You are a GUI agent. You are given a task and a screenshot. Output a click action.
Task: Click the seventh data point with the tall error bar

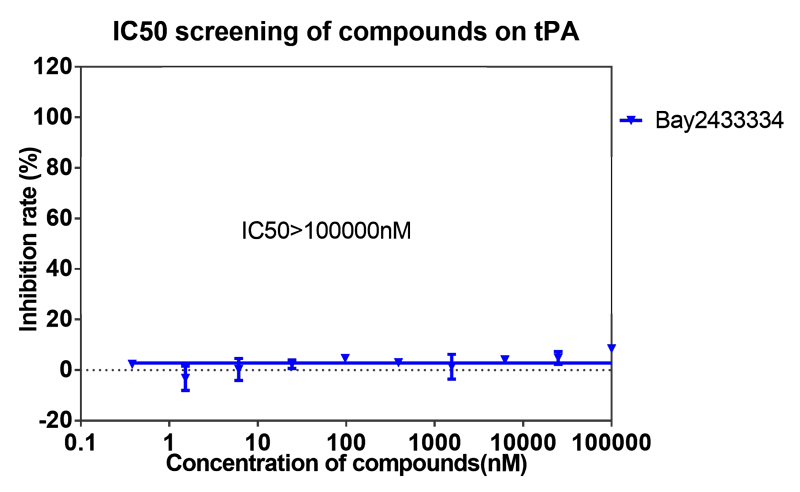(451, 365)
